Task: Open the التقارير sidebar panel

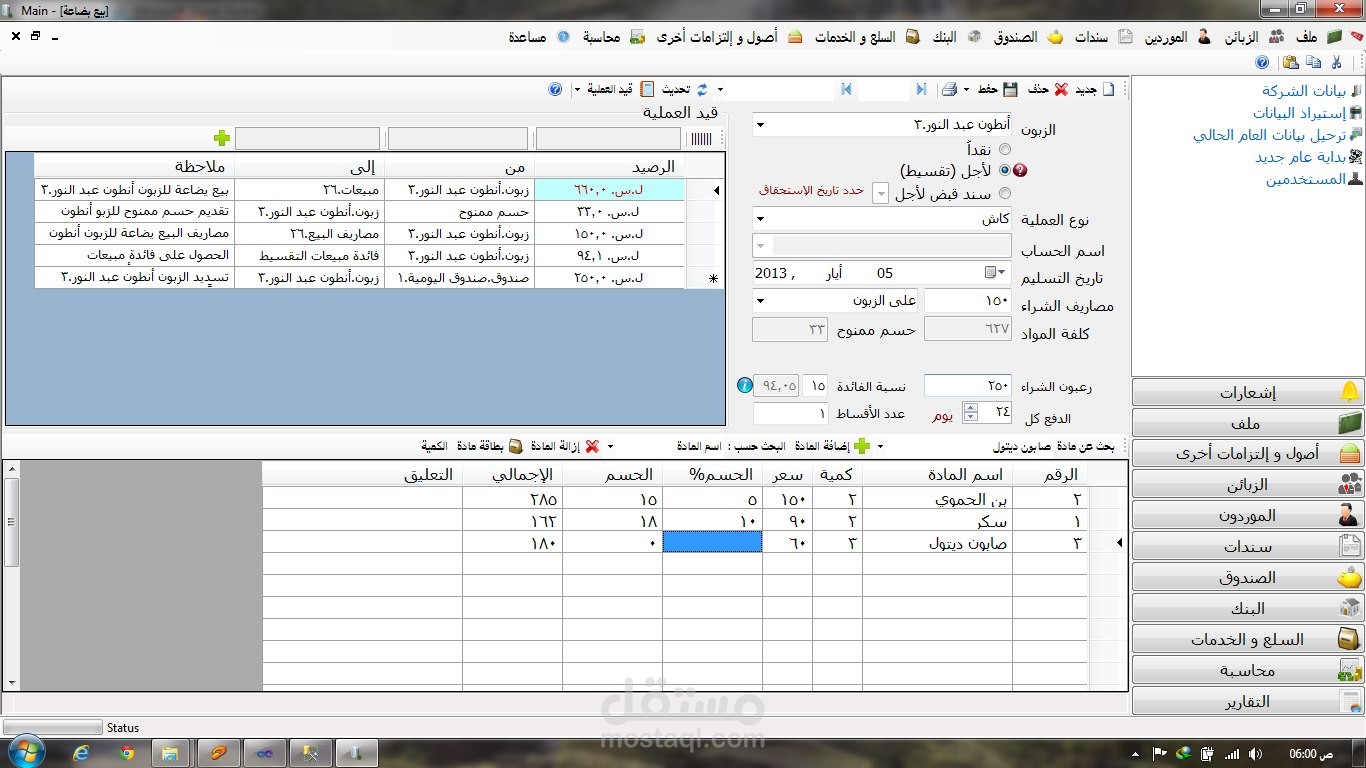Action: coord(1245,700)
